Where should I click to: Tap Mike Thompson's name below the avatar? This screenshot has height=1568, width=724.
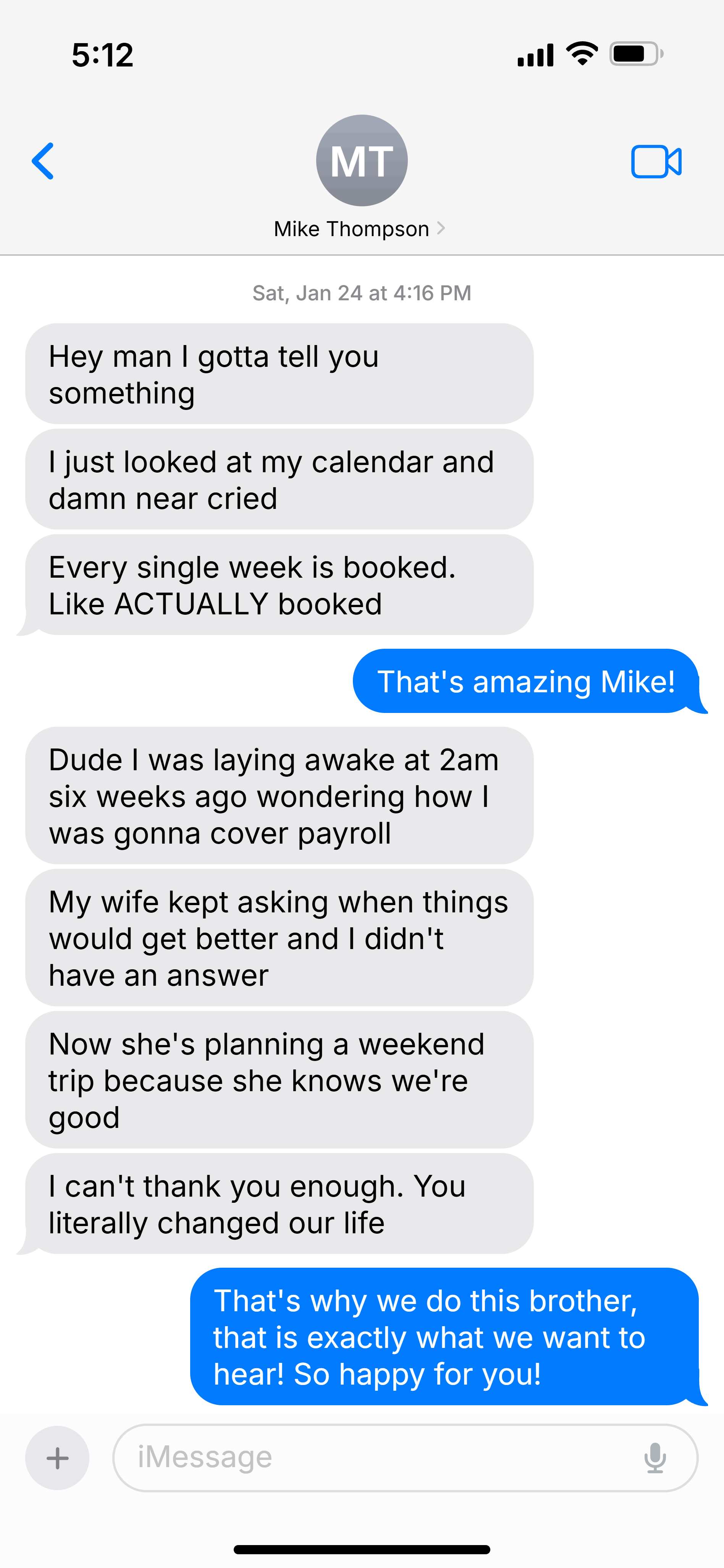(x=352, y=228)
